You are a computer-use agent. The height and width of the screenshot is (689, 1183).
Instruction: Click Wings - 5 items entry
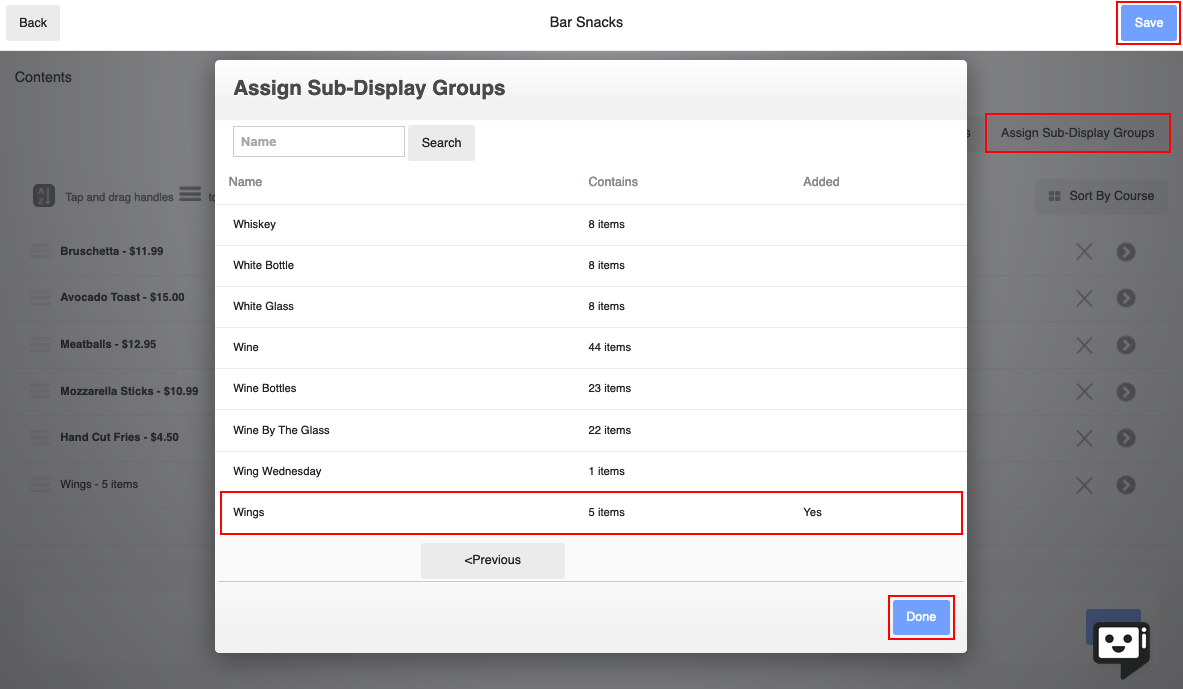pos(99,484)
